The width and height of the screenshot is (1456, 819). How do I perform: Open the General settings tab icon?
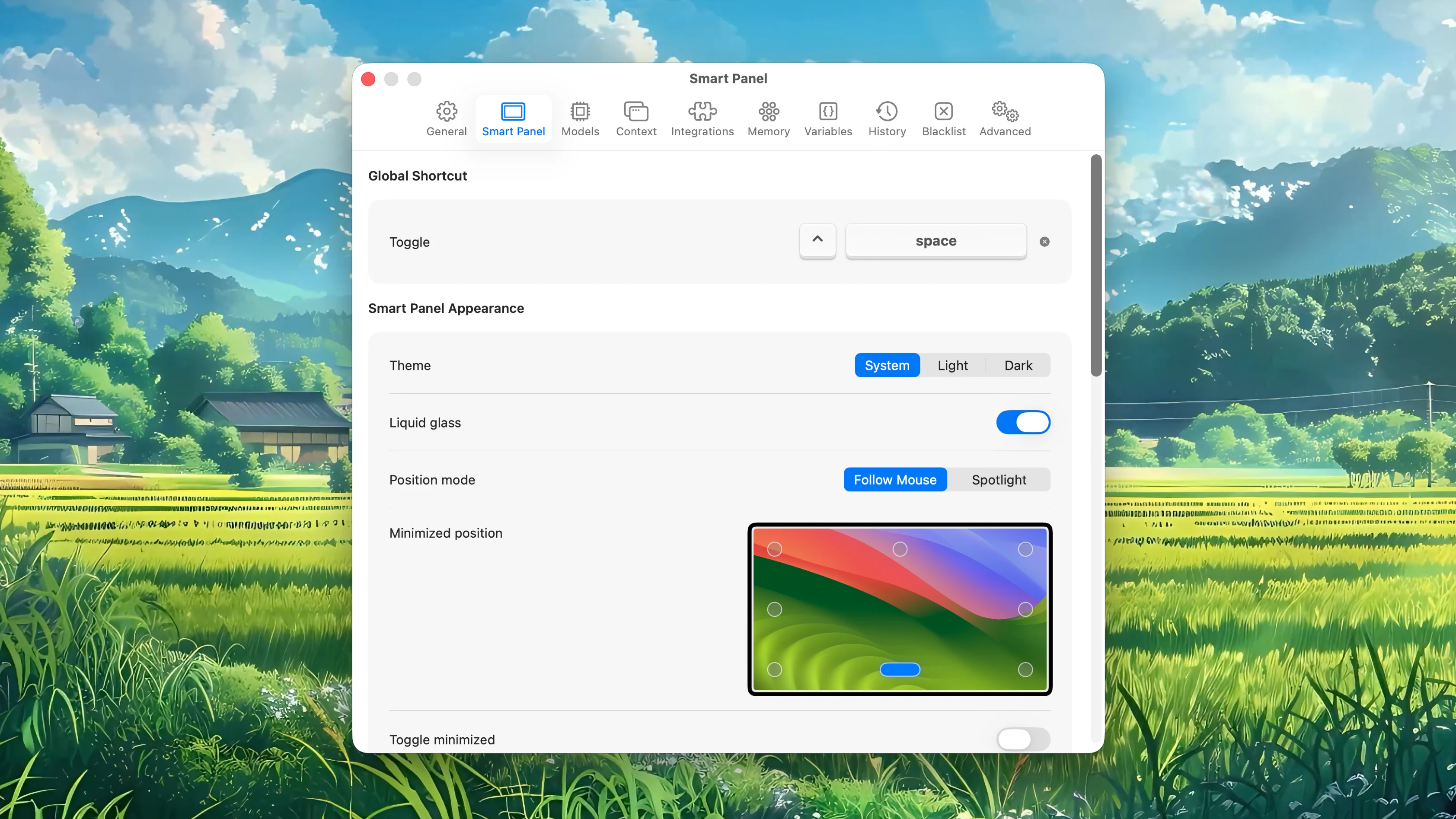tap(446, 112)
